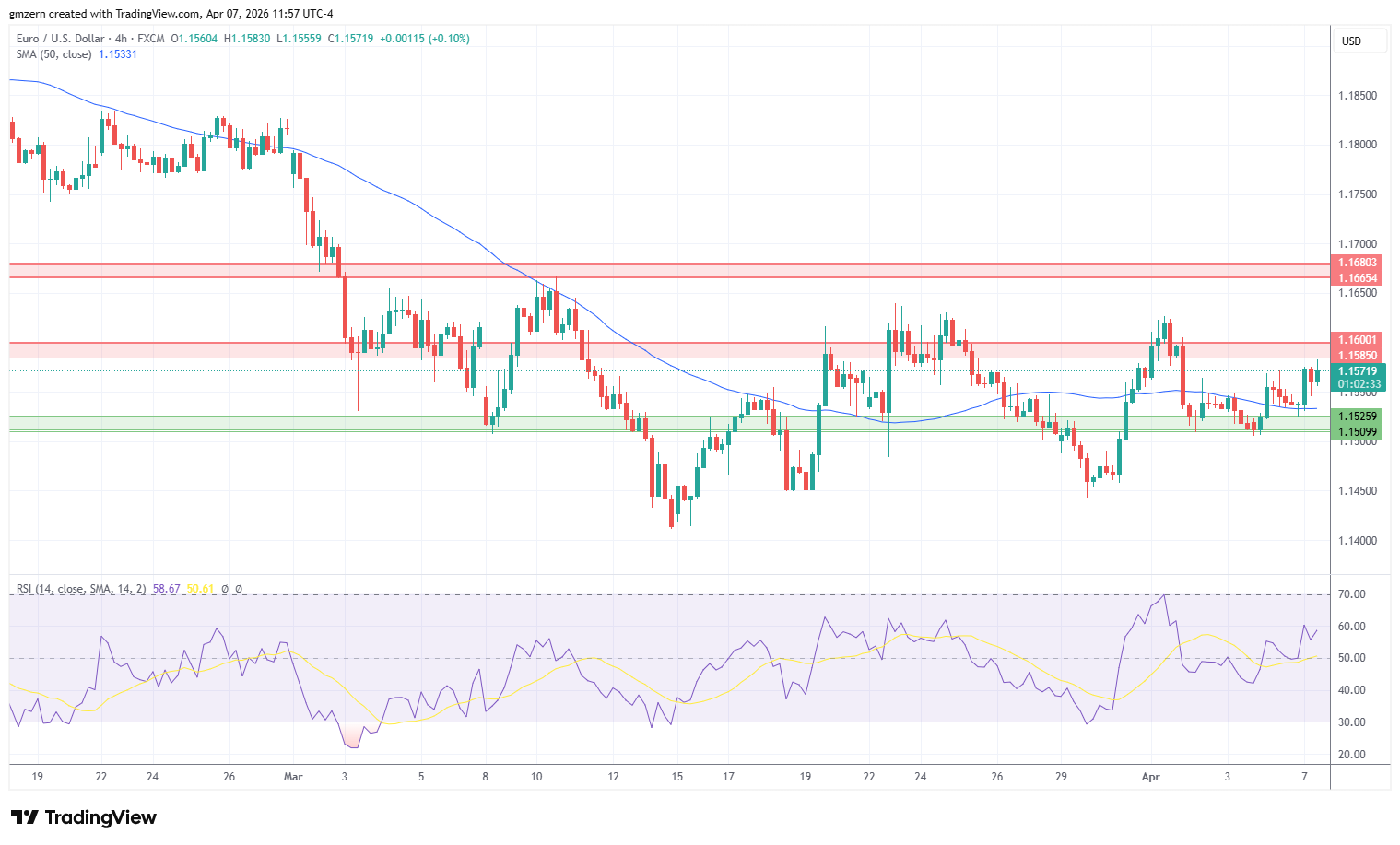Click the 1.14000 price axis label
The height and width of the screenshot is (845, 1400).
coord(1358,541)
